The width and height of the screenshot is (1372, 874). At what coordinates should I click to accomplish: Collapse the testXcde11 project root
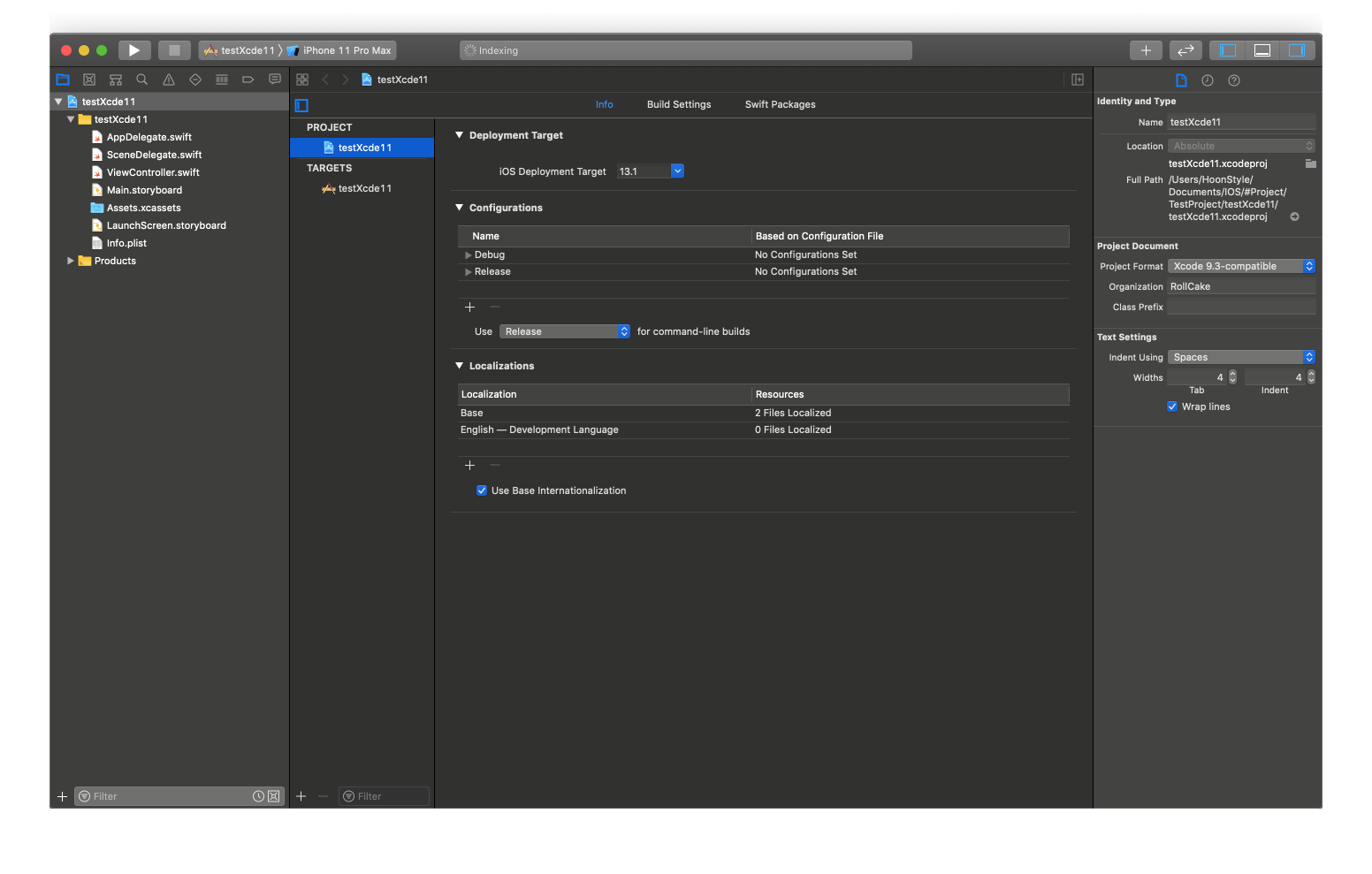coord(58,102)
